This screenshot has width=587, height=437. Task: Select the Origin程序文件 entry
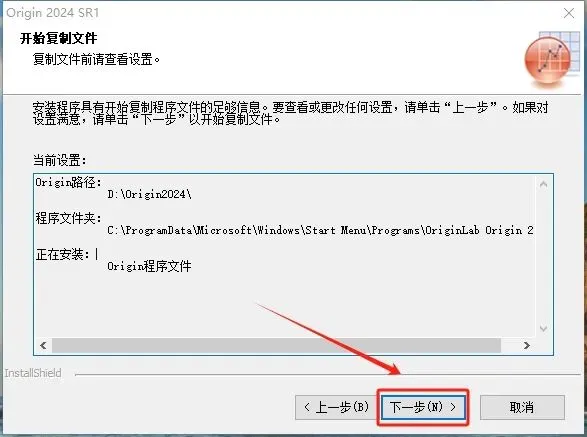tap(149, 266)
